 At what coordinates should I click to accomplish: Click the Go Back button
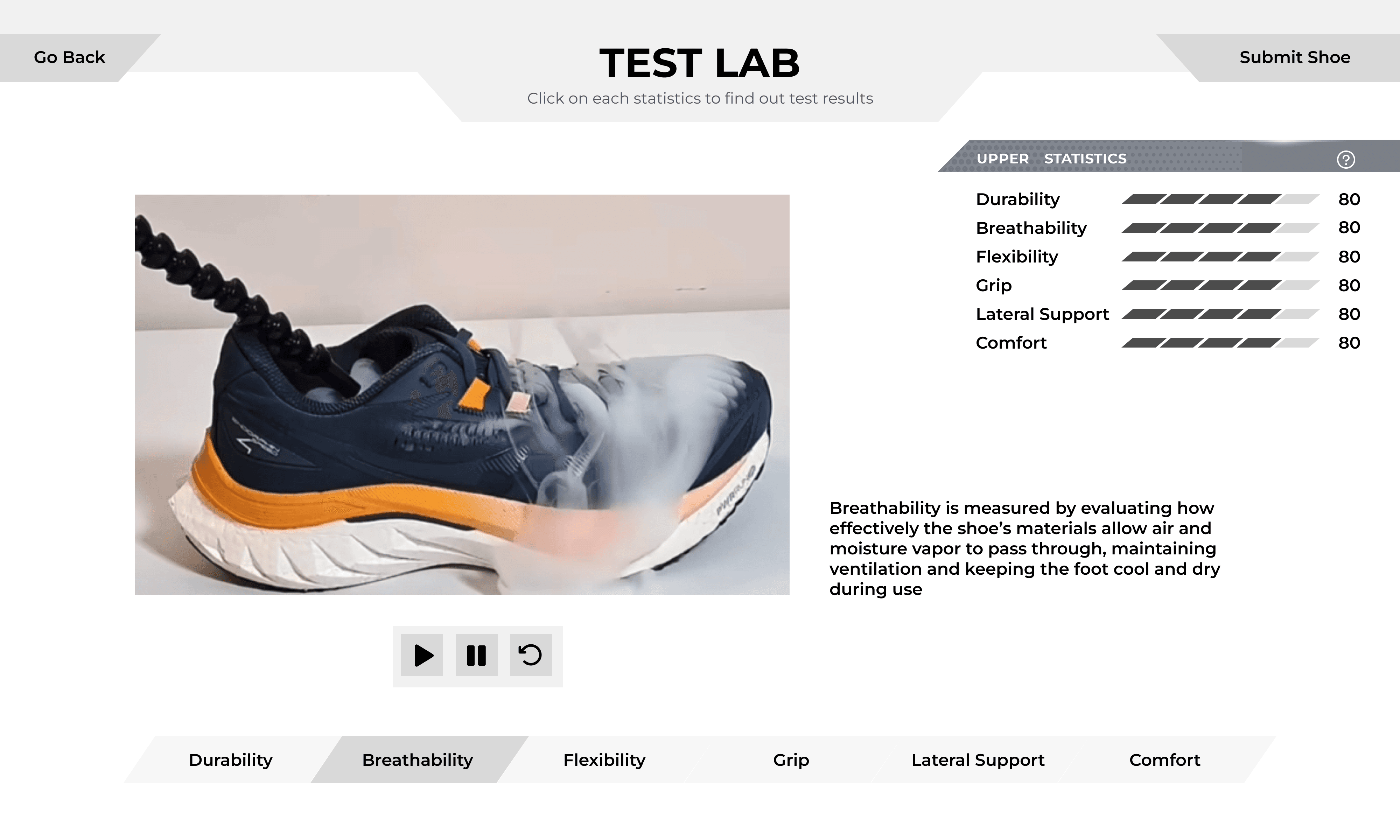pyautogui.click(x=70, y=57)
